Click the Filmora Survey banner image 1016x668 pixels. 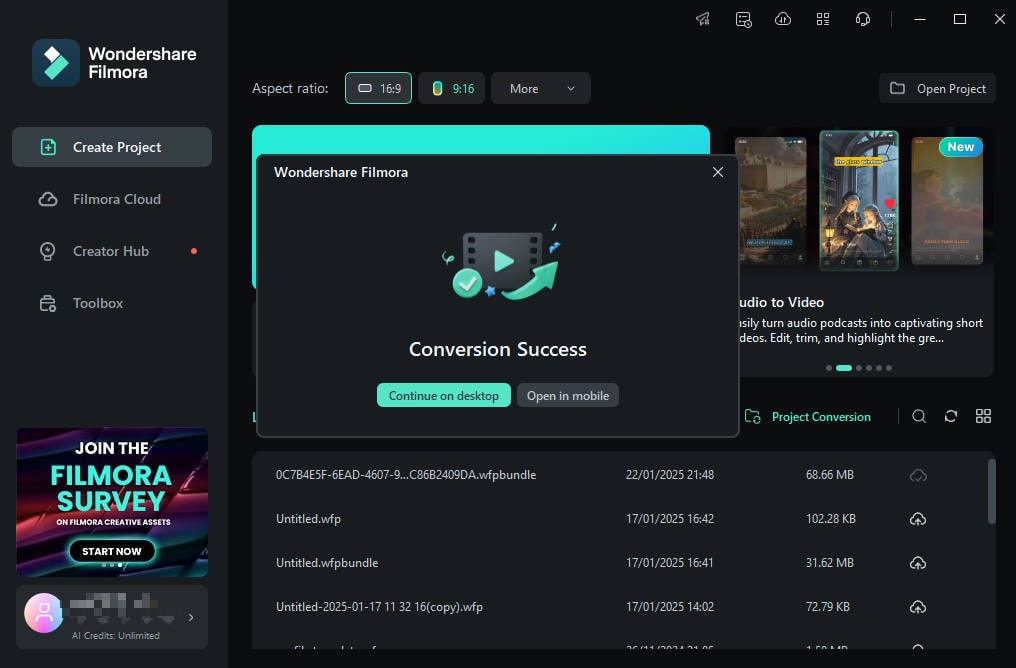click(x=112, y=502)
